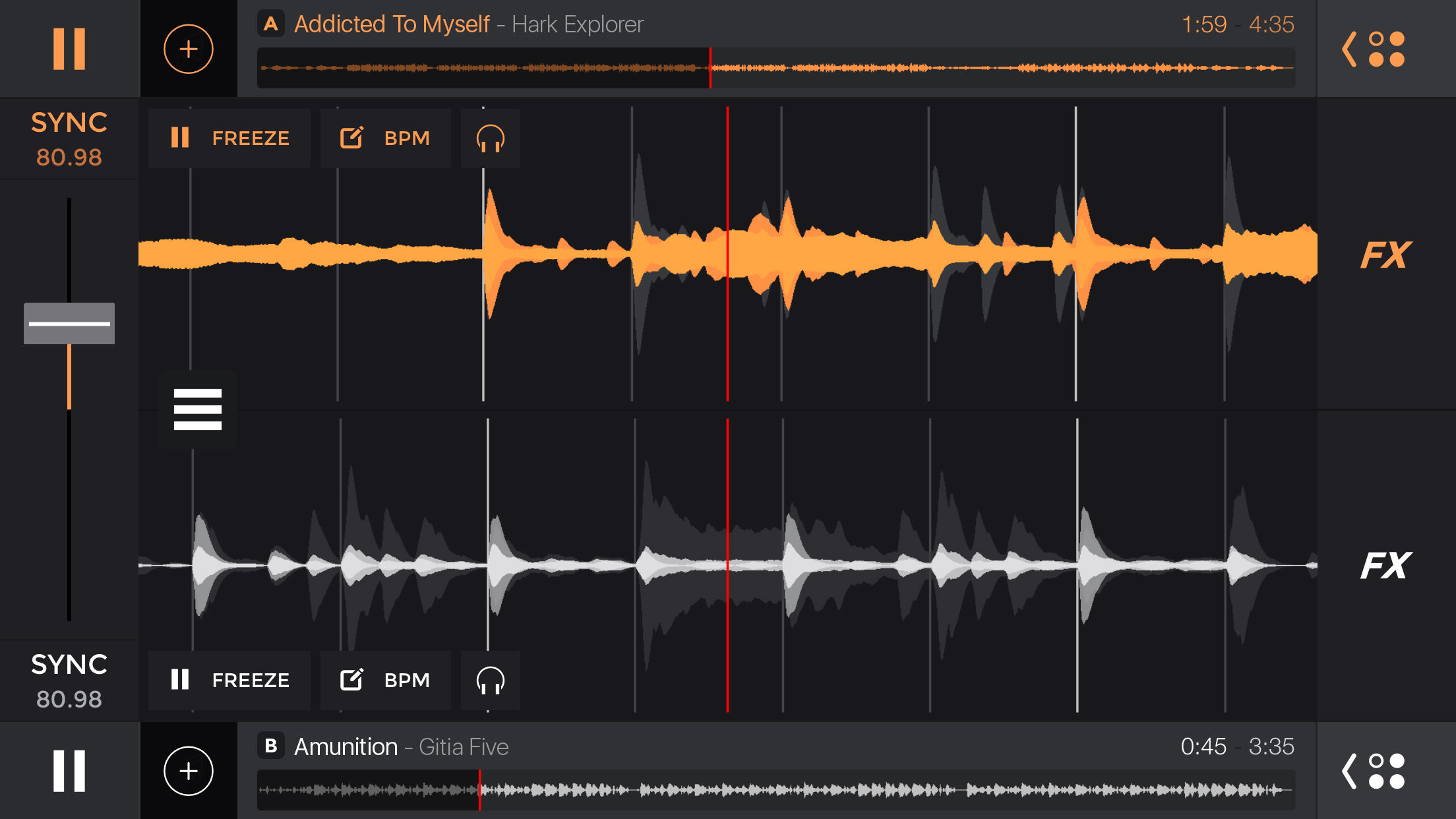Open the orange FX panel for deck A
The height and width of the screenshot is (819, 1456).
(1385, 255)
